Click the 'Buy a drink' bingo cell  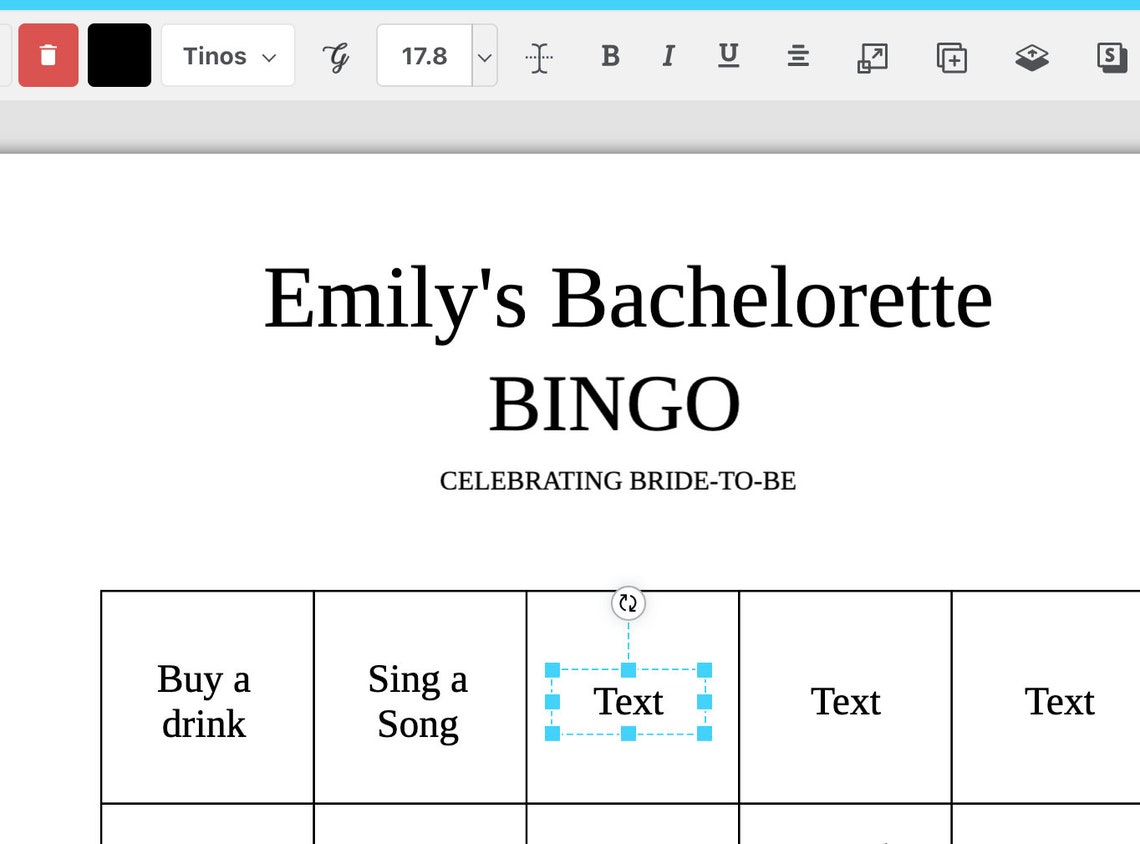click(x=204, y=701)
